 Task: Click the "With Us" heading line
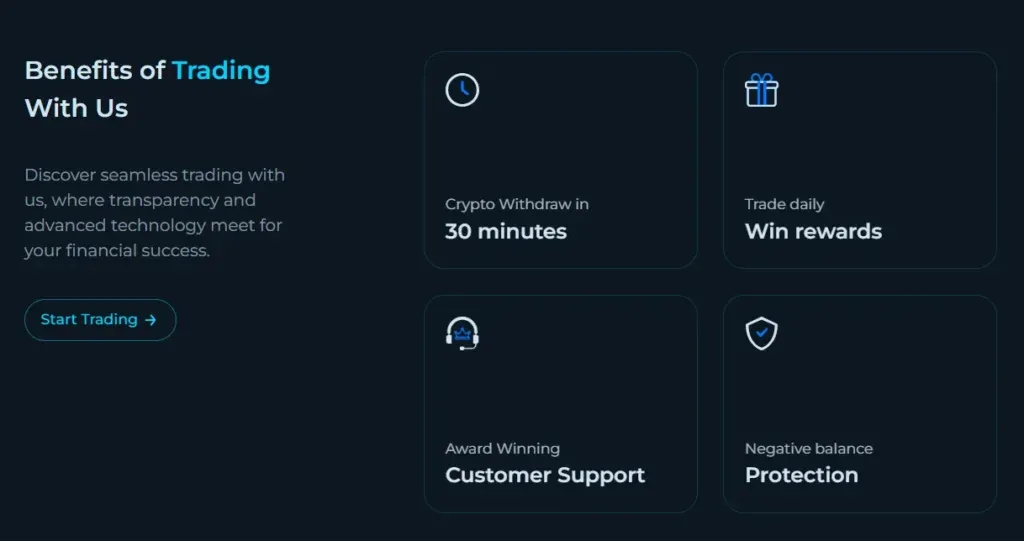(76, 108)
